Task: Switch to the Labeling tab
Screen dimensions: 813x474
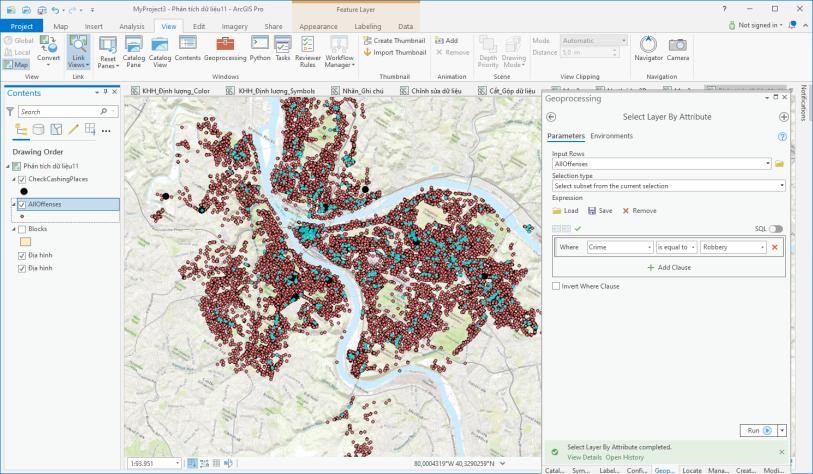Action: click(x=368, y=26)
